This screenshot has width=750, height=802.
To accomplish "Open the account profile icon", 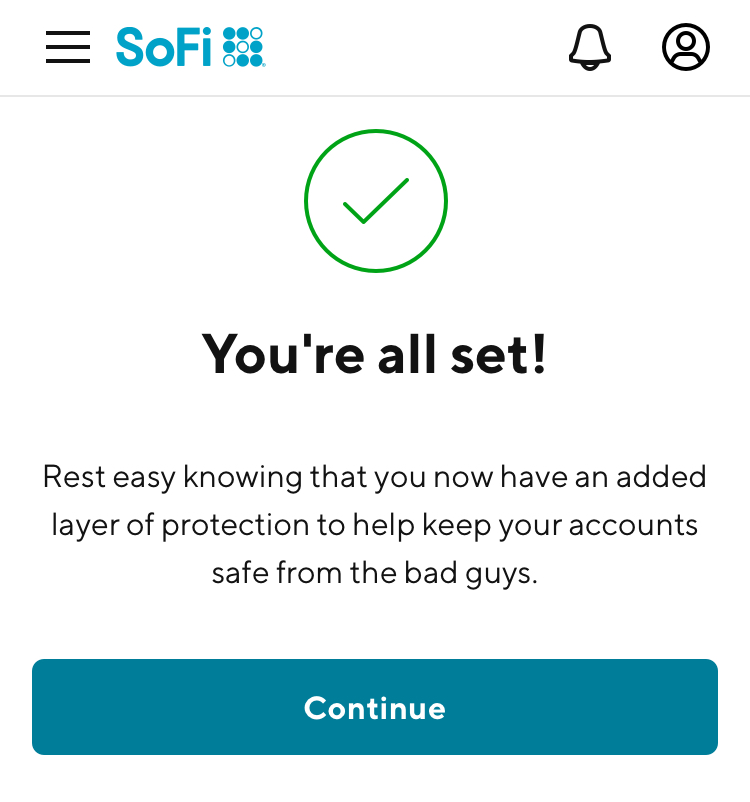I will point(685,47).
